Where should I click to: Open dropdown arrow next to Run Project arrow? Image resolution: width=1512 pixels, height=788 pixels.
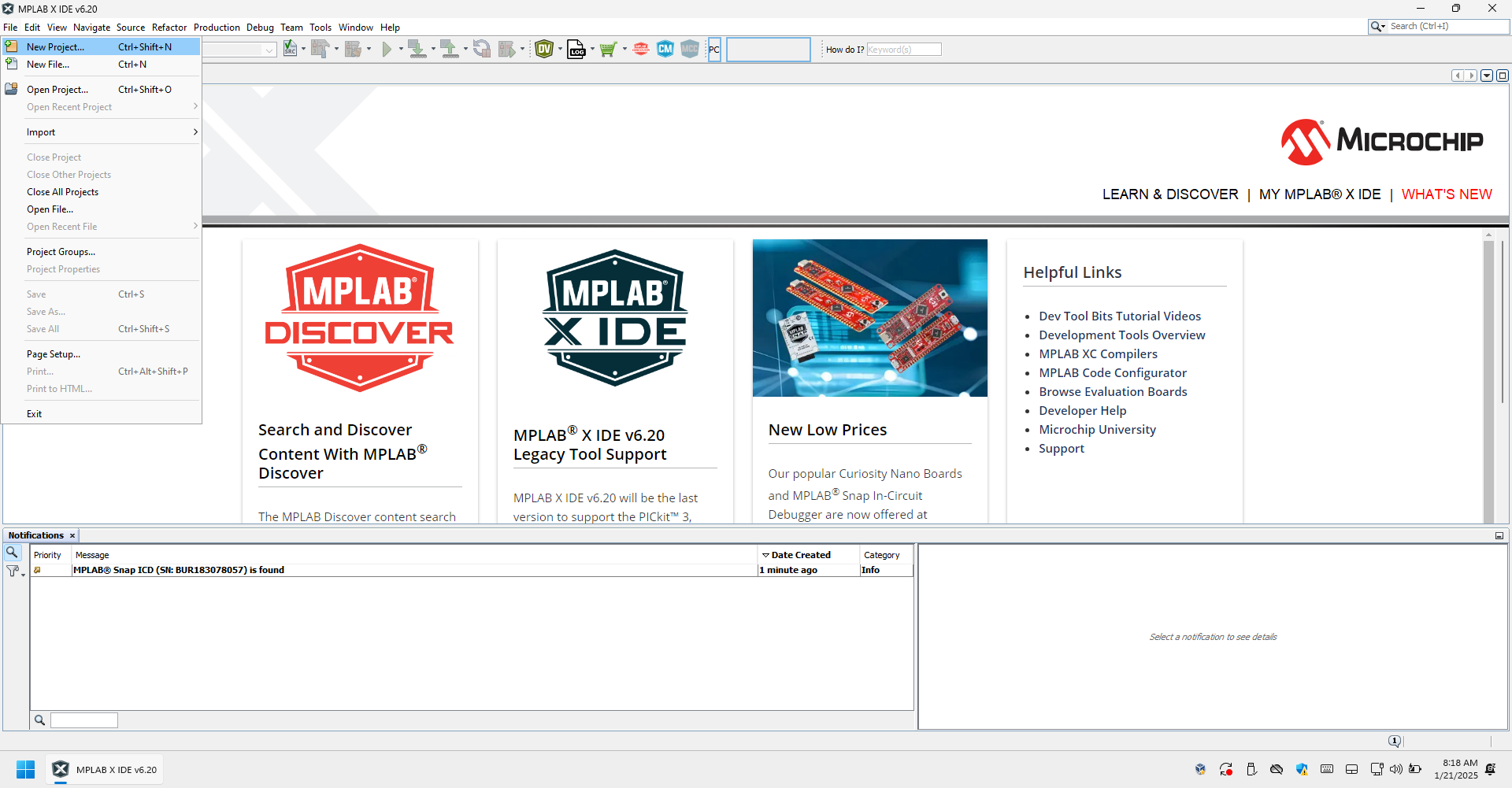pos(401,49)
